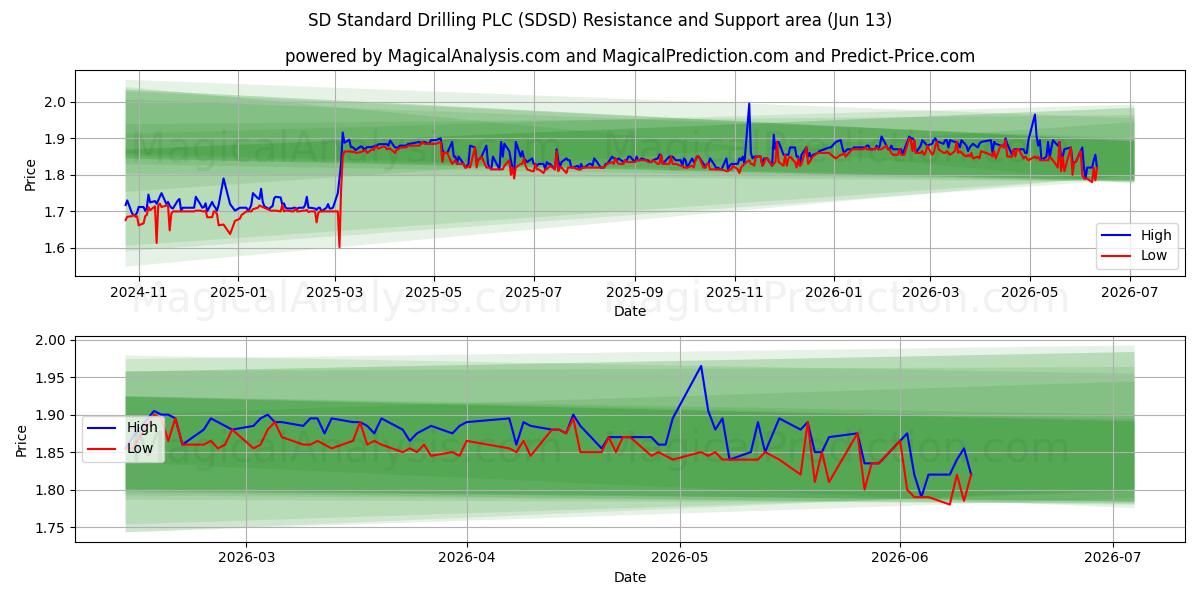Click the '1.8' price label in the upper chart
Image resolution: width=1200 pixels, height=600 pixels.
click(x=56, y=175)
